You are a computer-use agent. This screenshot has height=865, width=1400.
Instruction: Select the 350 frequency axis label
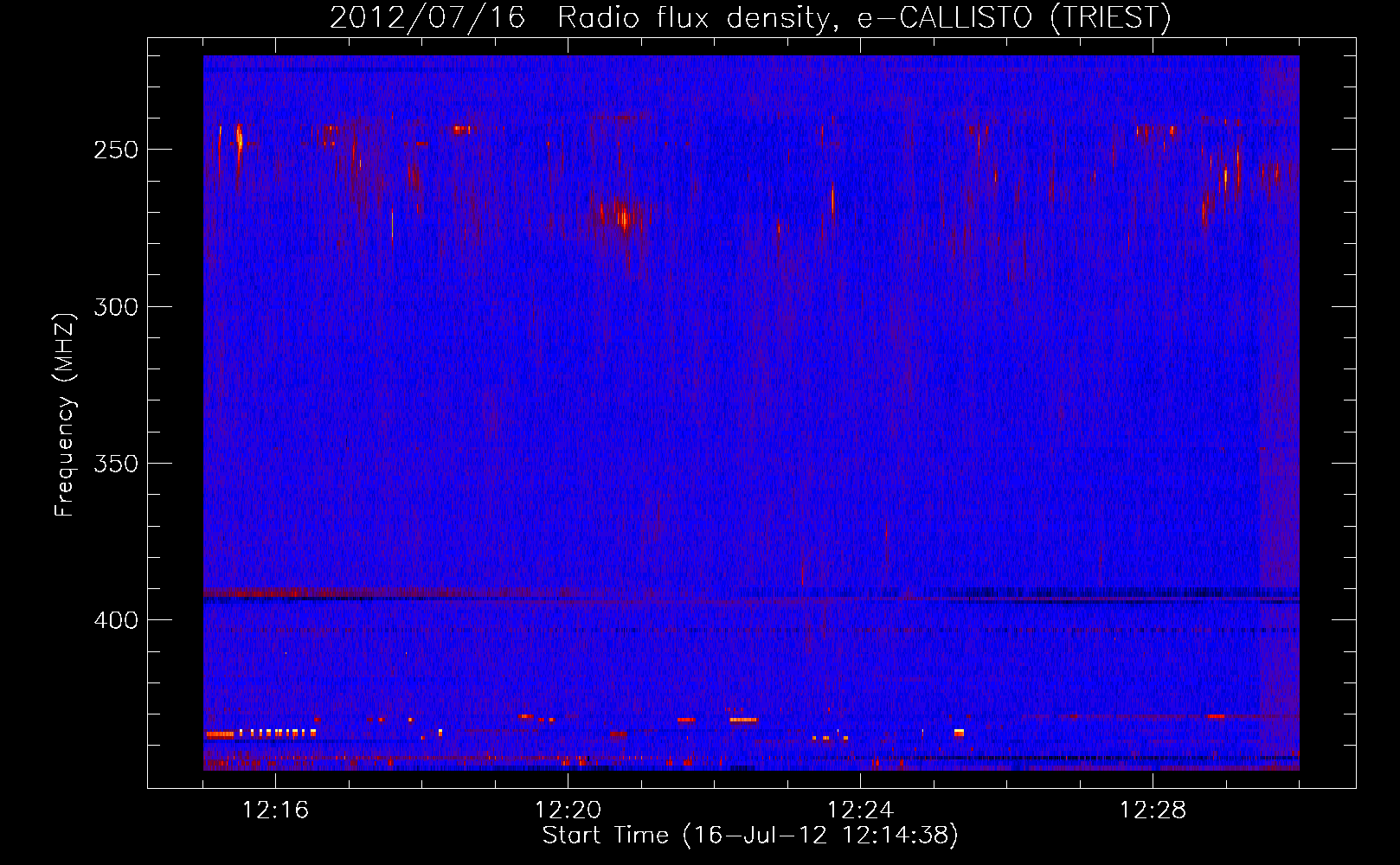(x=116, y=464)
